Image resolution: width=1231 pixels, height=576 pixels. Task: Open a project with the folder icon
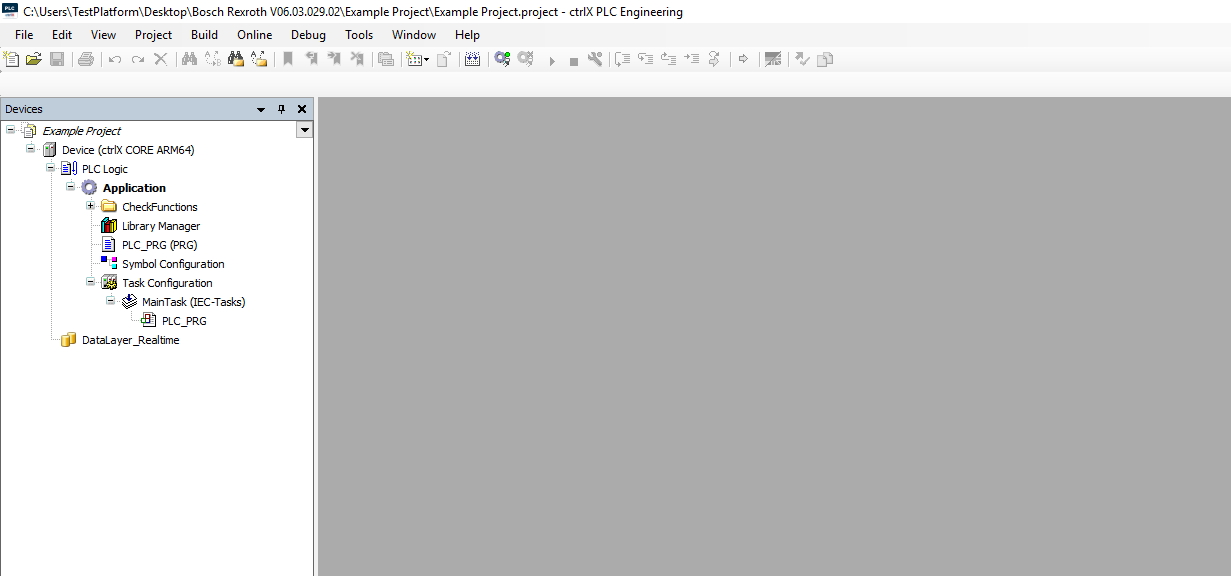click(34, 60)
